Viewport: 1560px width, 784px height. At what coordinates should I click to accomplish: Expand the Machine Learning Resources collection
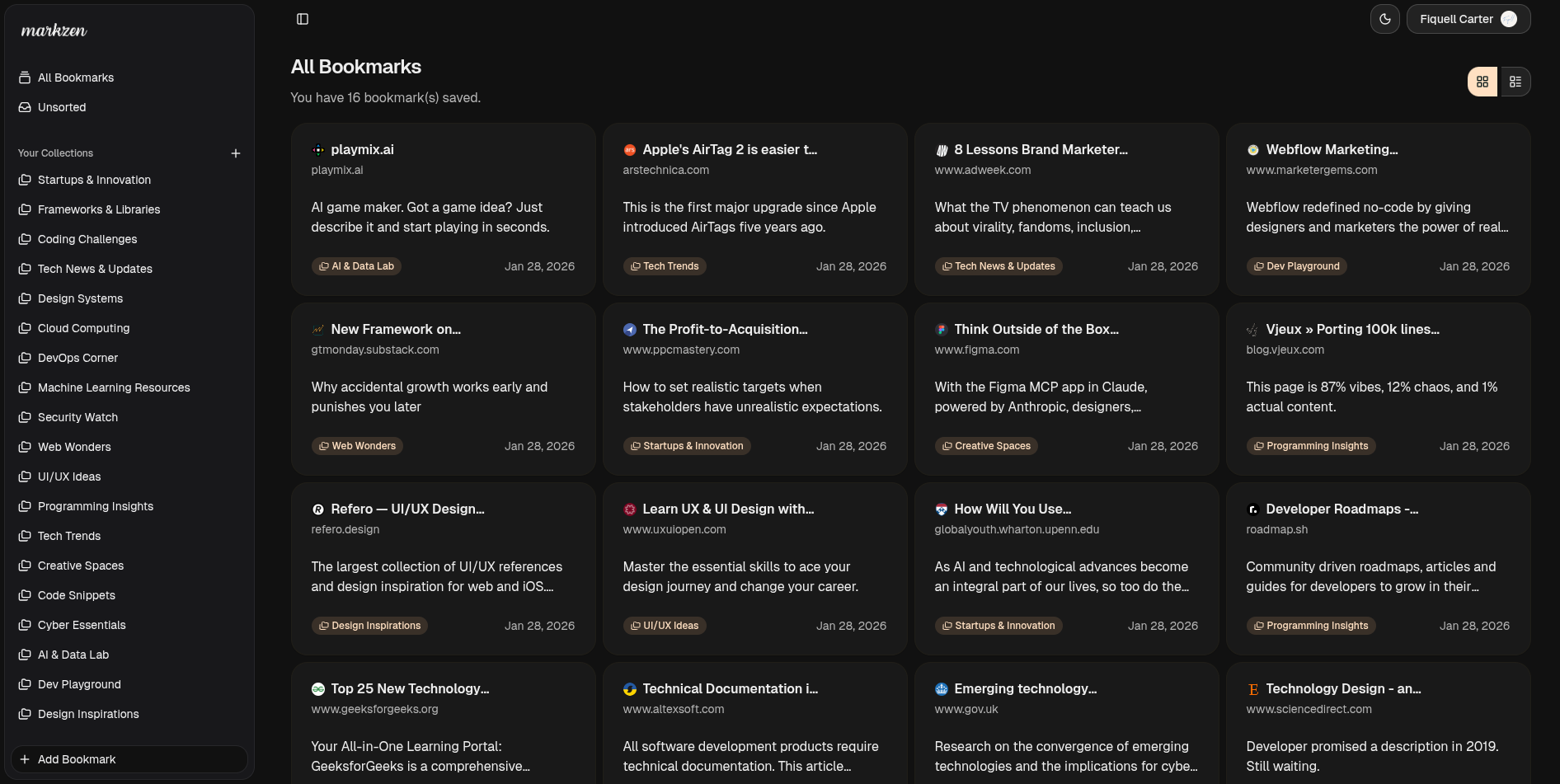pos(114,387)
